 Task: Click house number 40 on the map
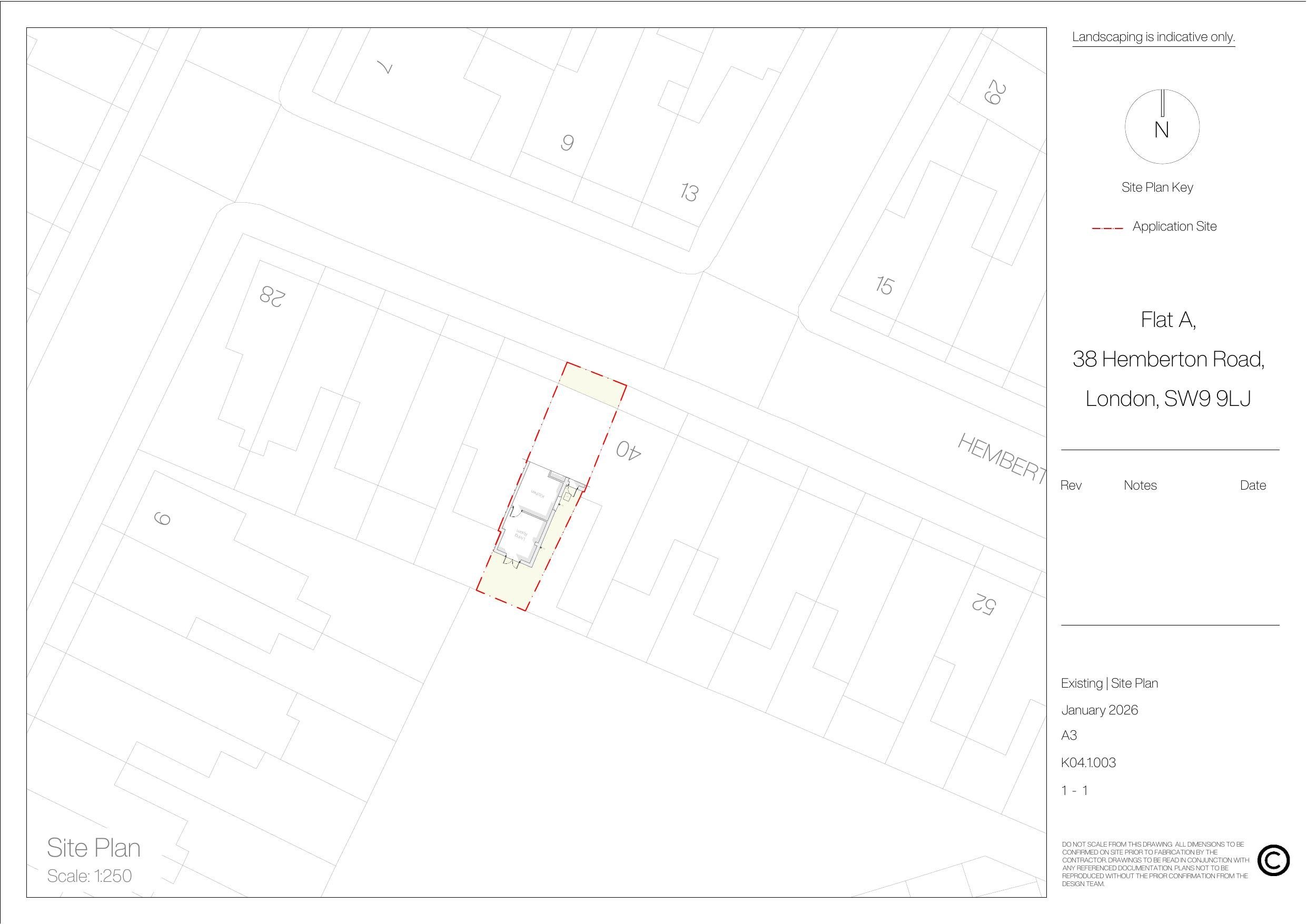[x=629, y=450]
